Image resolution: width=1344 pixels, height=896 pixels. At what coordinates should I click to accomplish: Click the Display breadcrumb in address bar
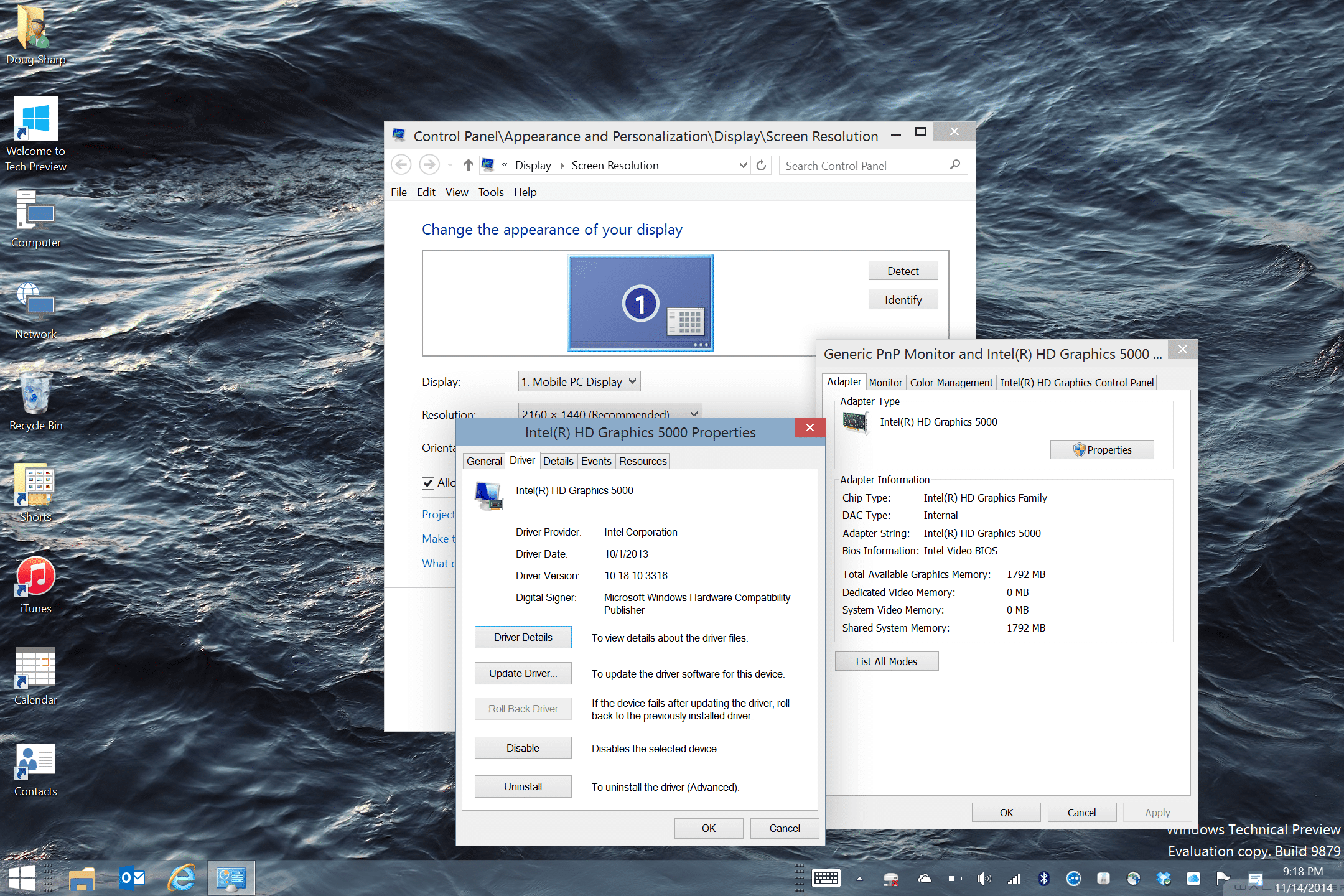pos(533,165)
